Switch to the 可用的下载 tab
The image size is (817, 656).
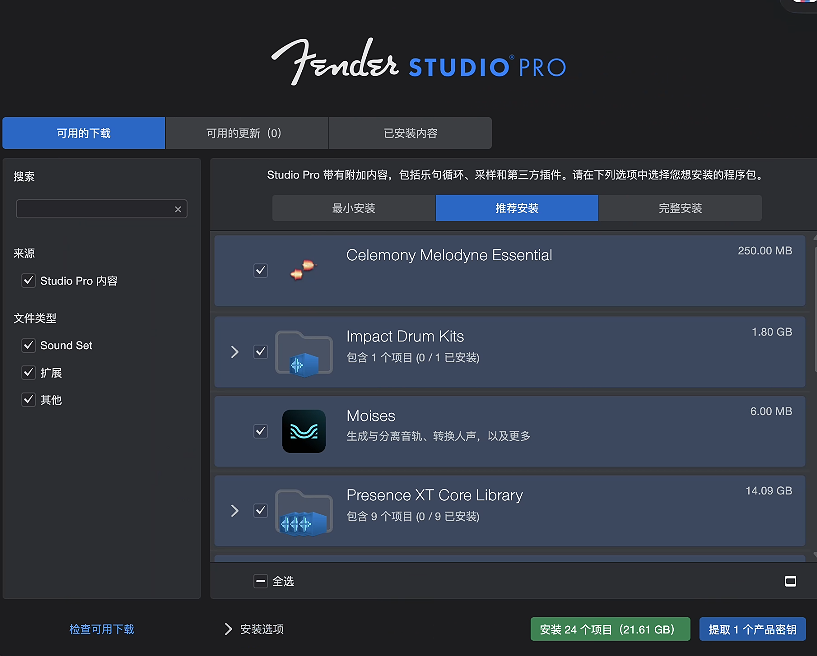83,133
